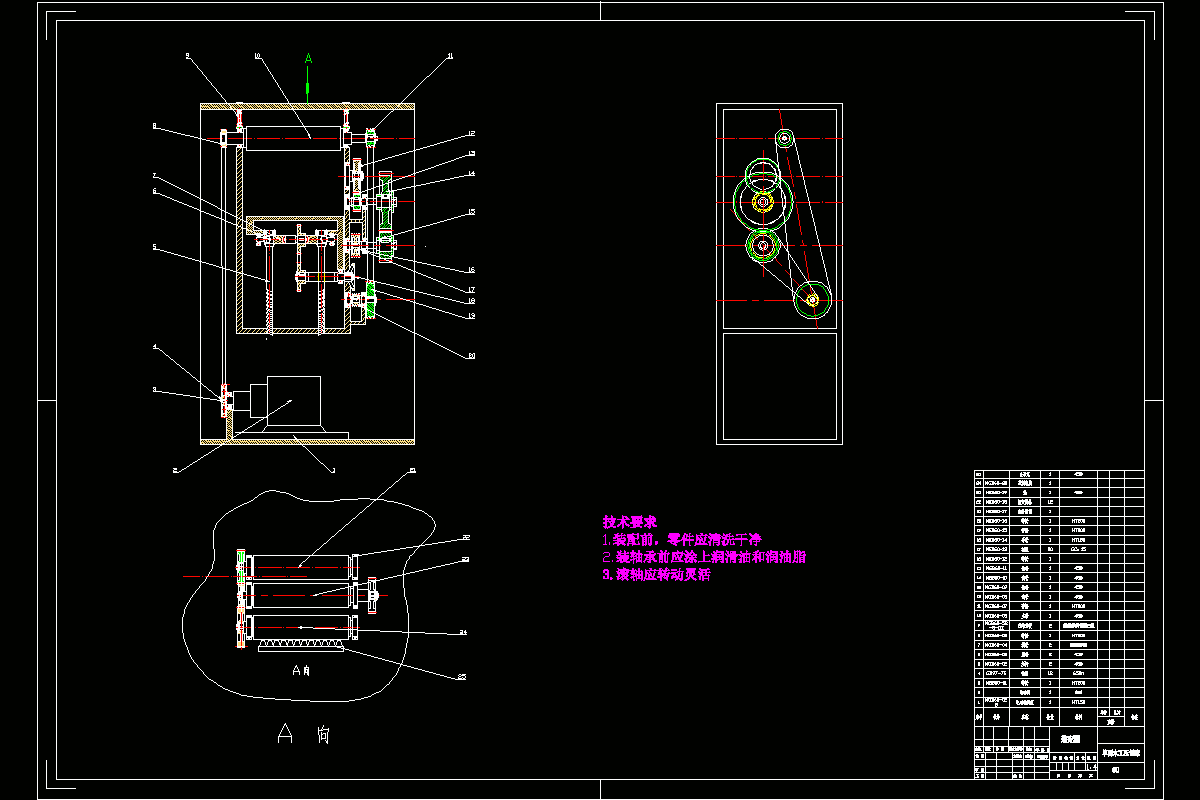Click the top roller in front view

[293, 138]
